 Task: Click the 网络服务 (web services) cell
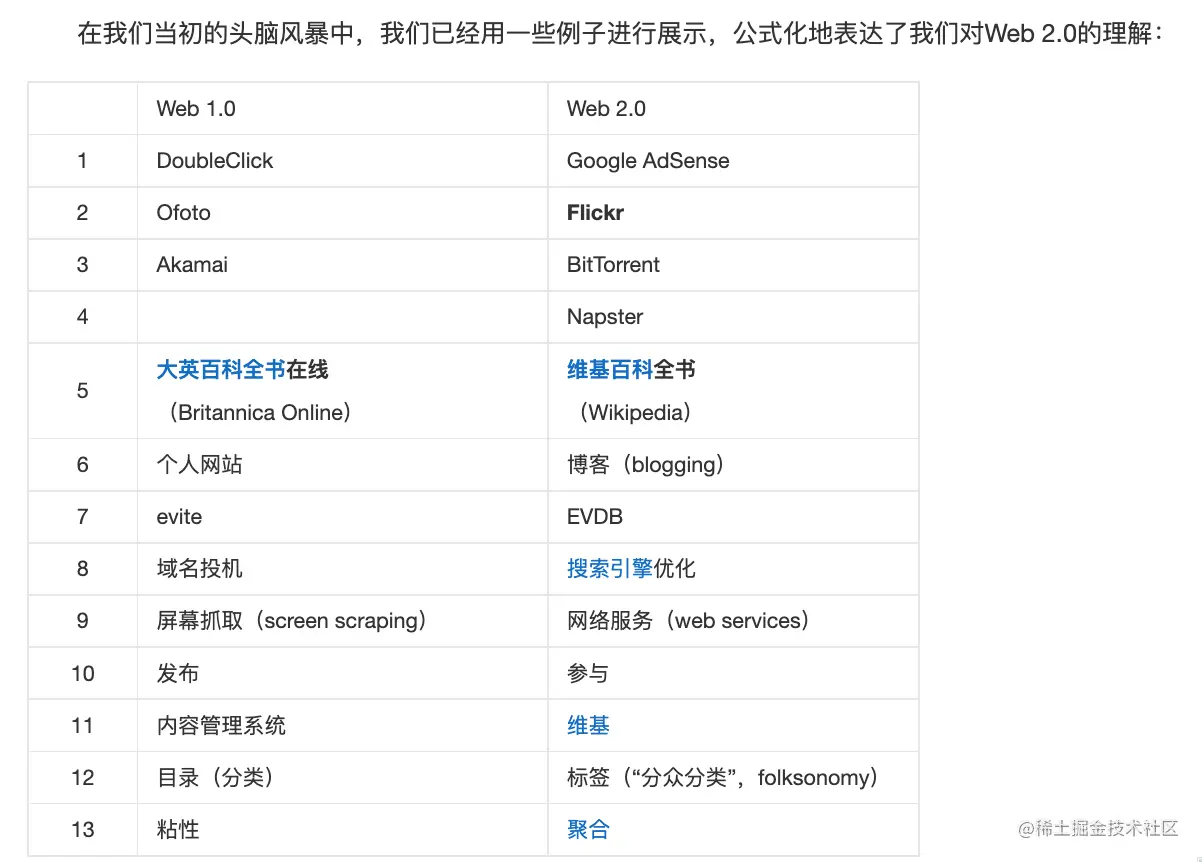tap(733, 621)
